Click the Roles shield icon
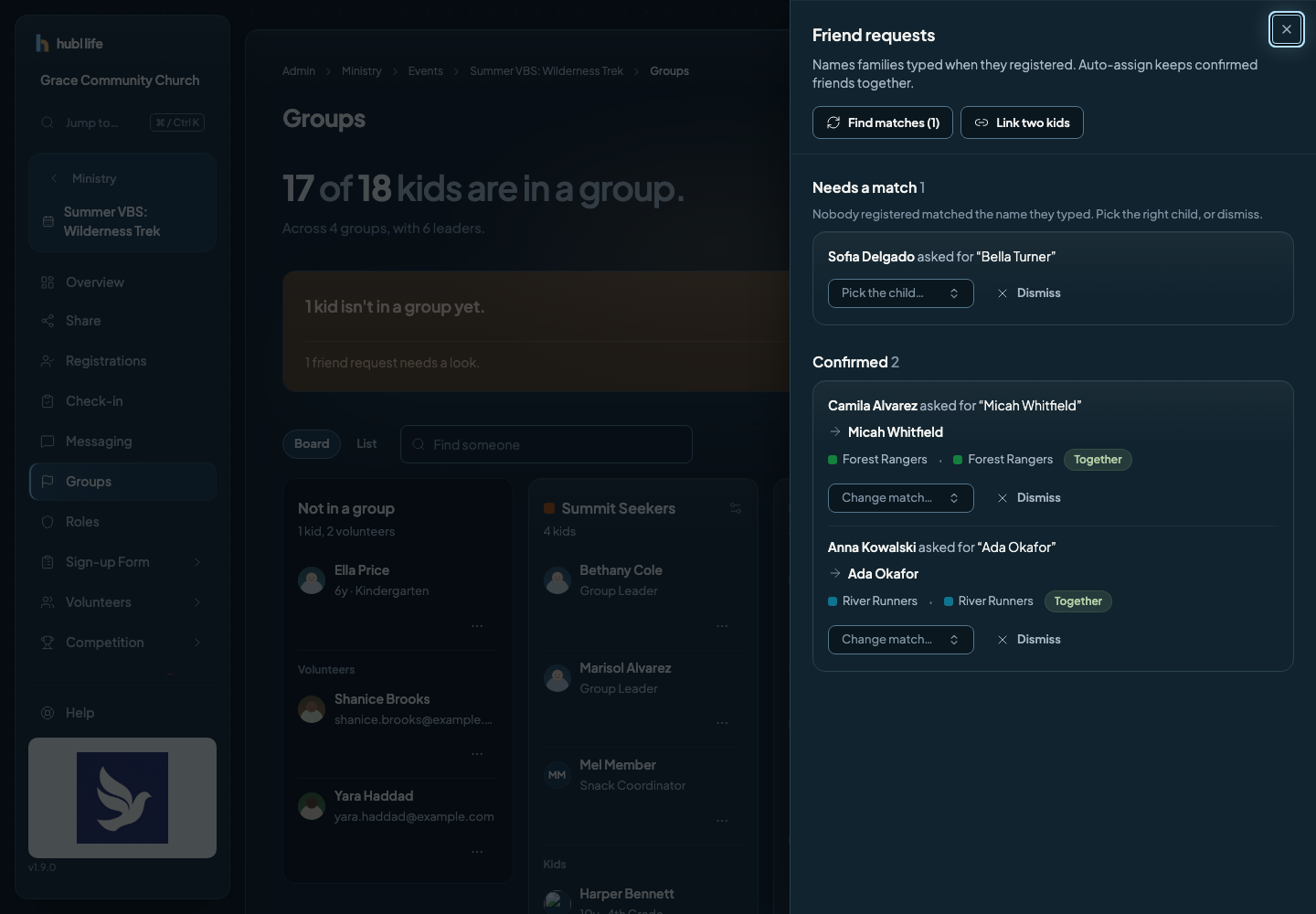The image size is (1316, 914). coord(48,522)
